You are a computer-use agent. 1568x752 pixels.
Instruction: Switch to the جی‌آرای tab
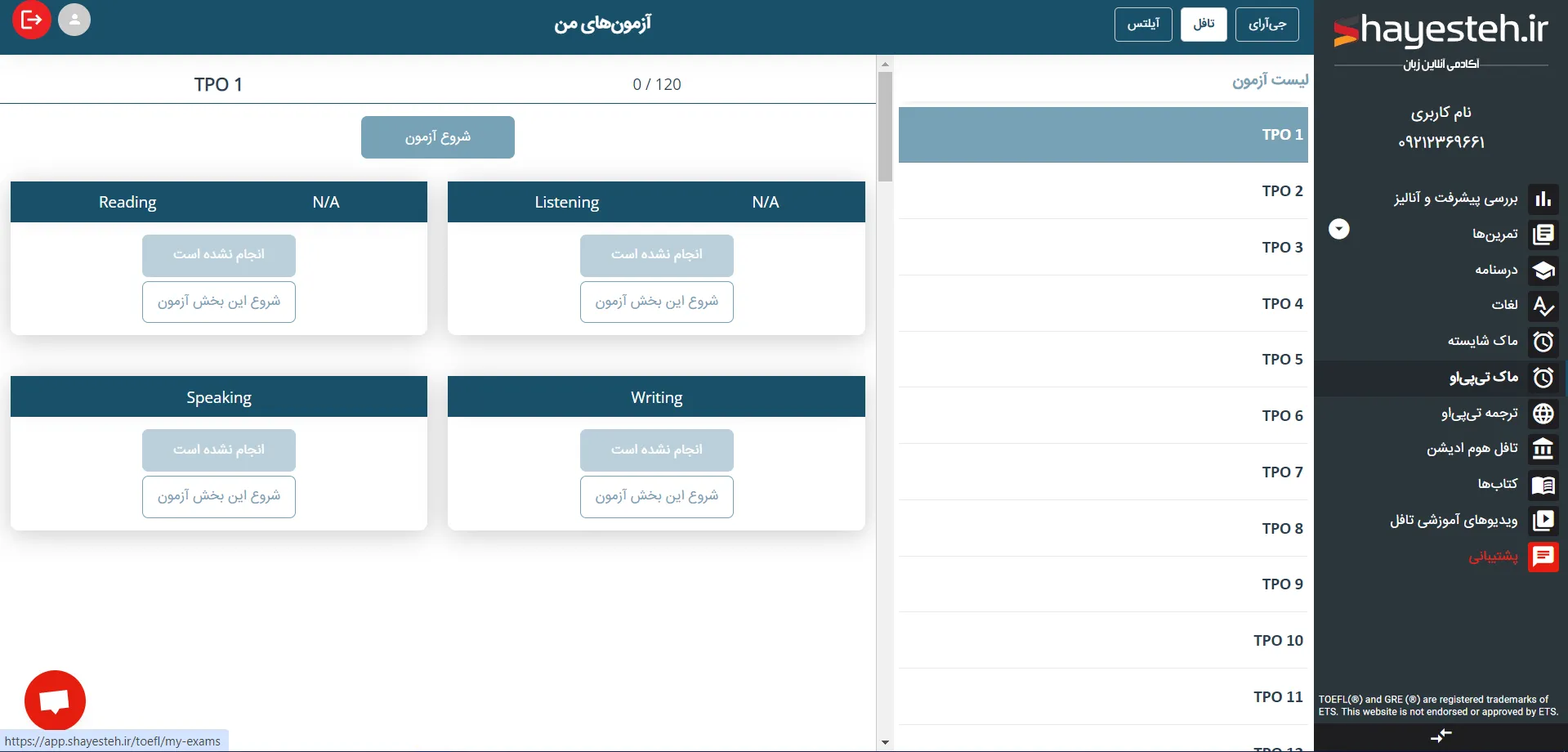(x=1267, y=25)
